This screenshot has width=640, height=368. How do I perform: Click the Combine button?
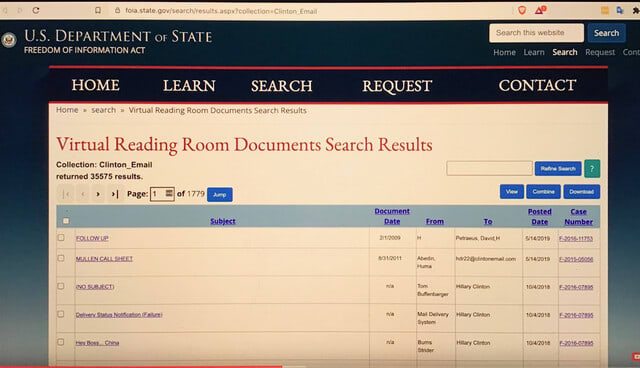[x=543, y=192]
